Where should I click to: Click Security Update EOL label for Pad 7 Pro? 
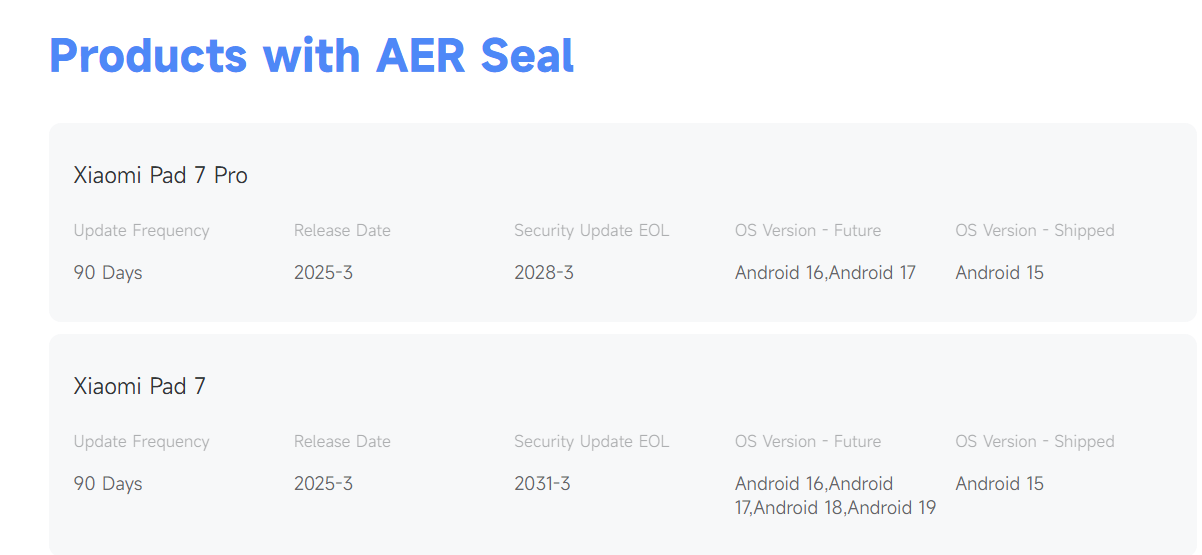[x=591, y=230]
